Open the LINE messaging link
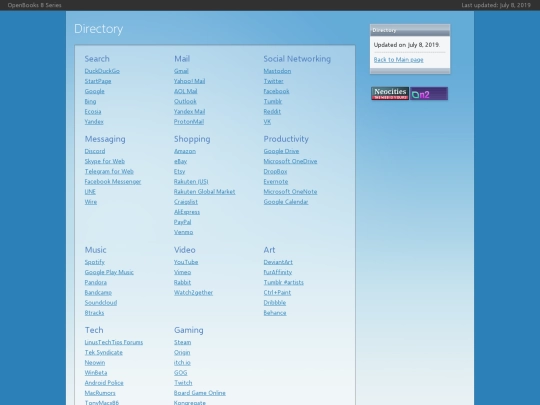This screenshot has width=540, height=405. coord(90,192)
